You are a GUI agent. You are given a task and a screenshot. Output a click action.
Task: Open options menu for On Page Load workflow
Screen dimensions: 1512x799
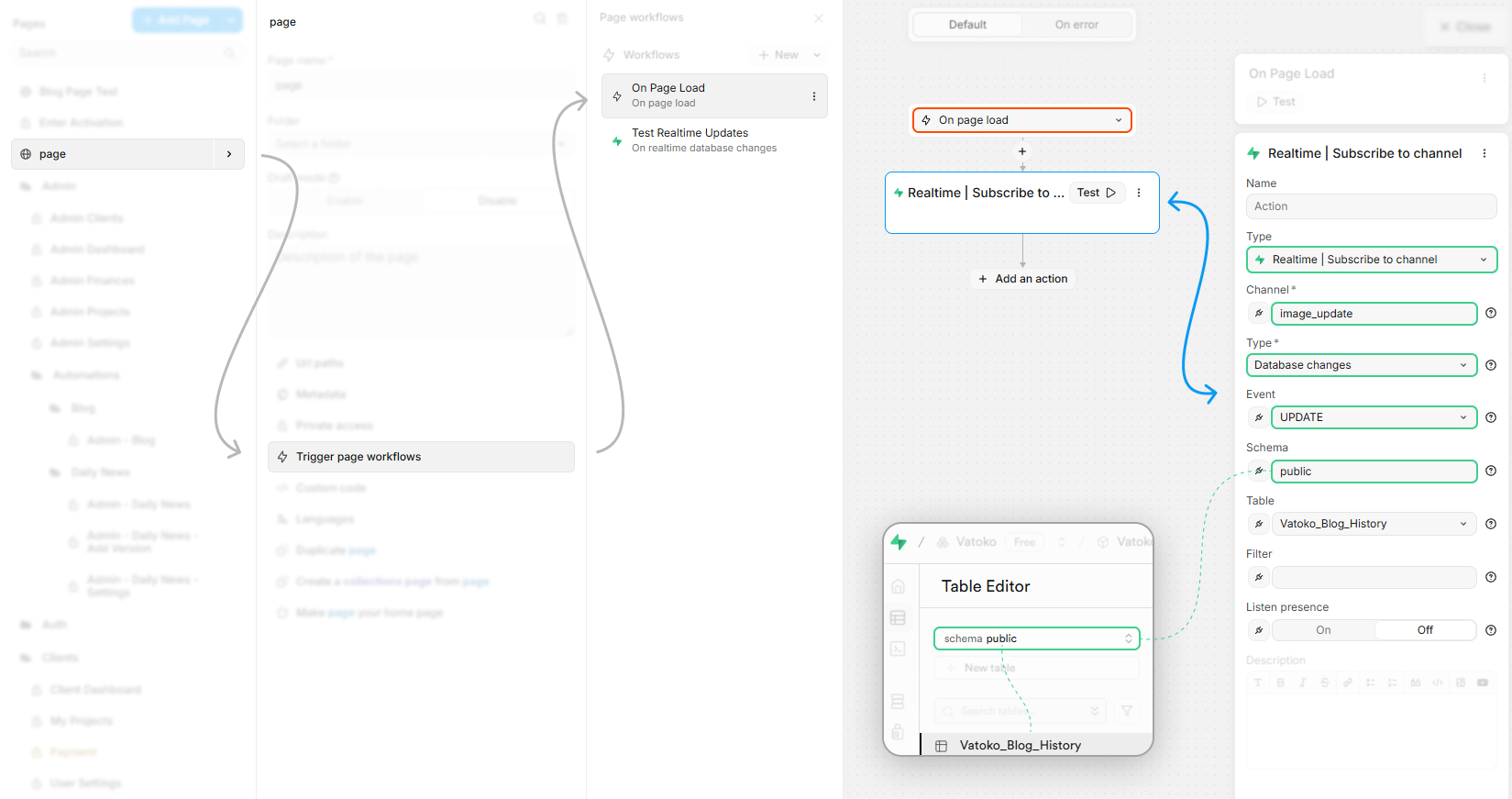pos(814,96)
